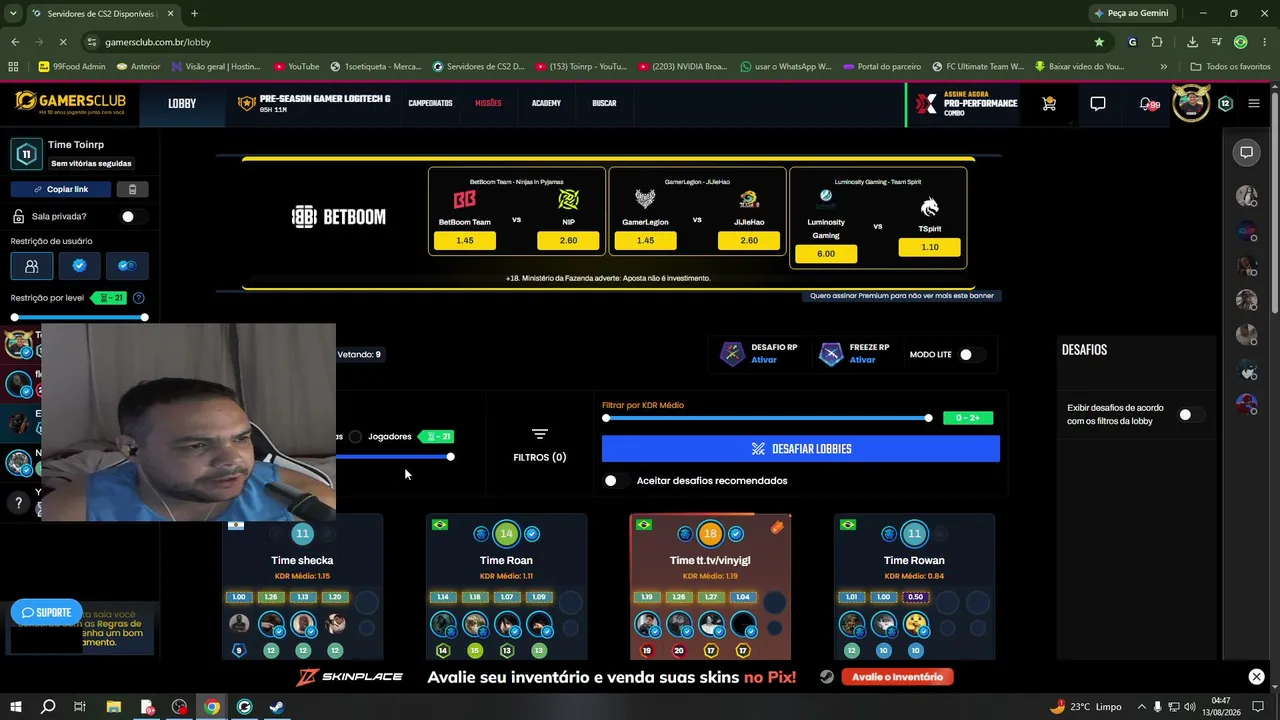Open Steam from the Windows taskbar
The image size is (1280, 720).
click(x=277, y=707)
